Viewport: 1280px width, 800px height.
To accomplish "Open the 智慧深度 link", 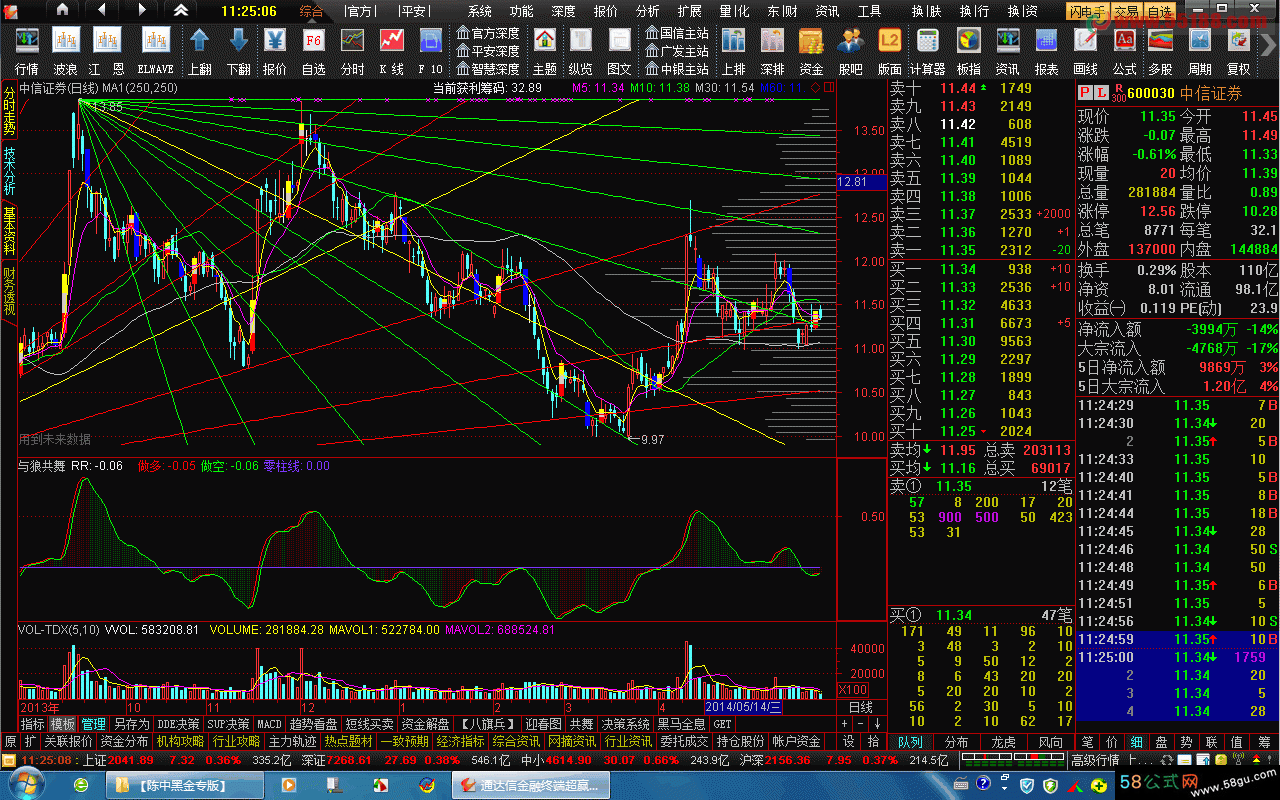I will pos(488,69).
